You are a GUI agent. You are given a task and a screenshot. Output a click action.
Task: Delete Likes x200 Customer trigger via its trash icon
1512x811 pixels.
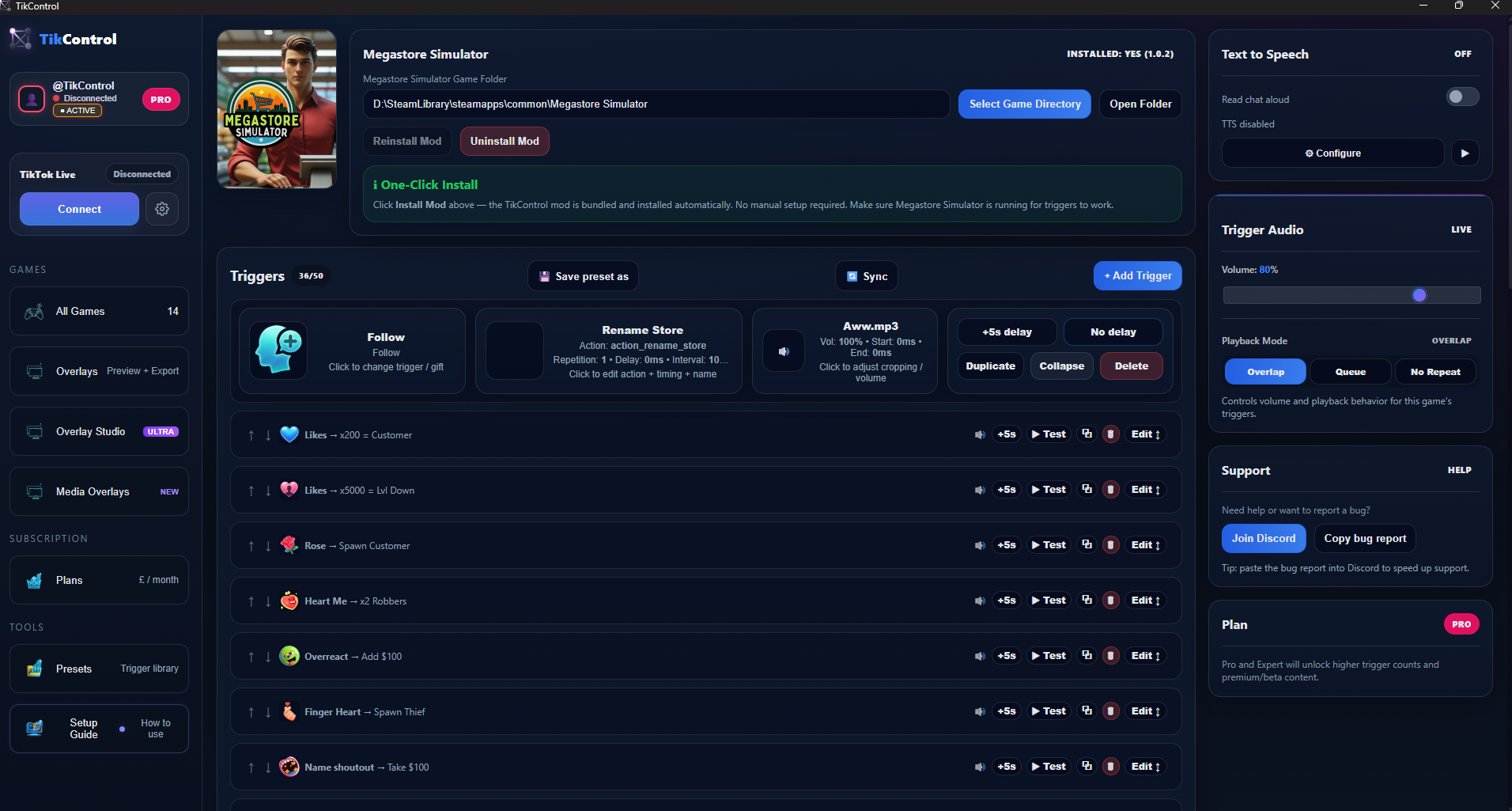pyautogui.click(x=1110, y=434)
